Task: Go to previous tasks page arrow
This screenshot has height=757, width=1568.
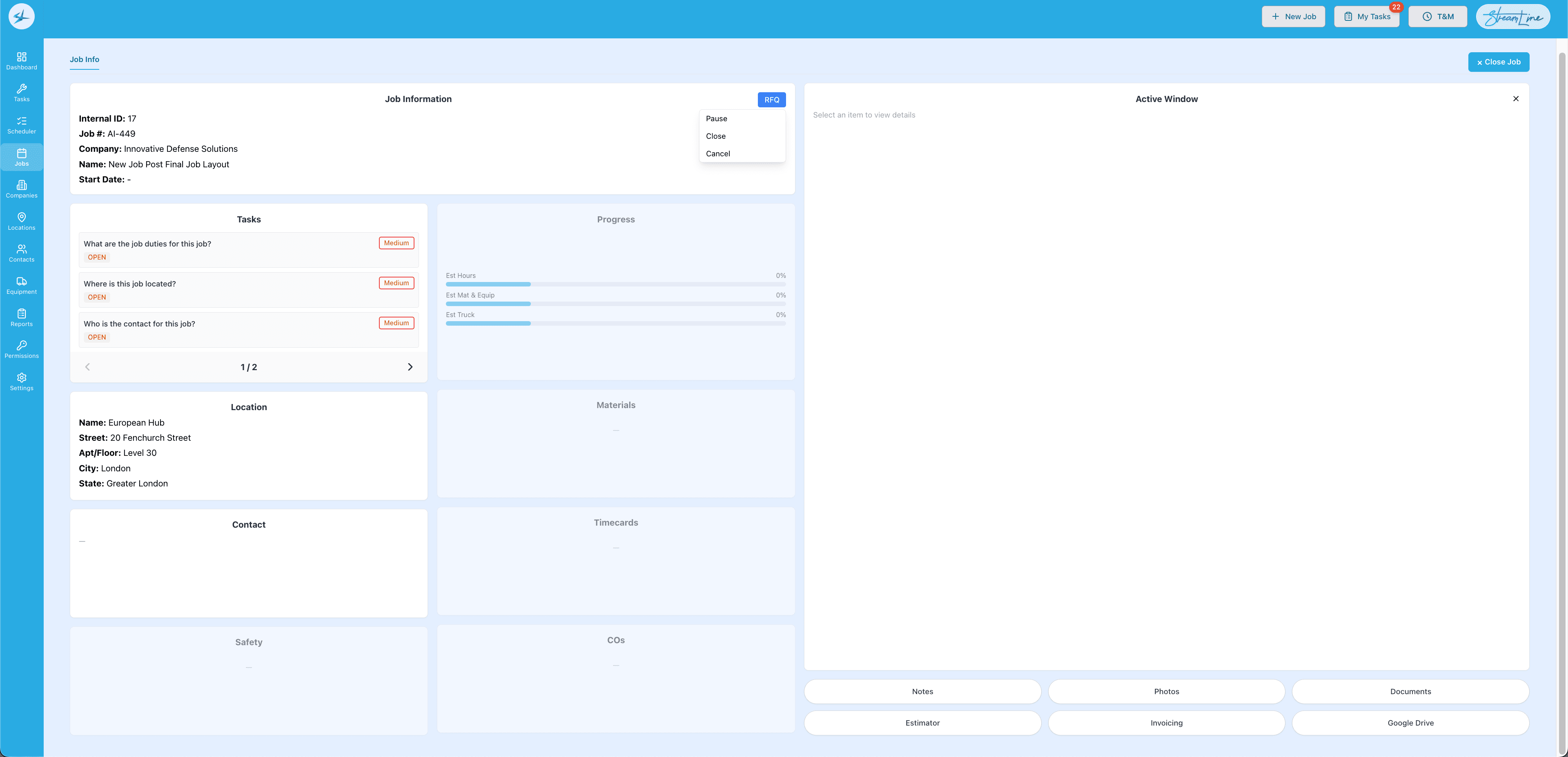Action: 88,367
